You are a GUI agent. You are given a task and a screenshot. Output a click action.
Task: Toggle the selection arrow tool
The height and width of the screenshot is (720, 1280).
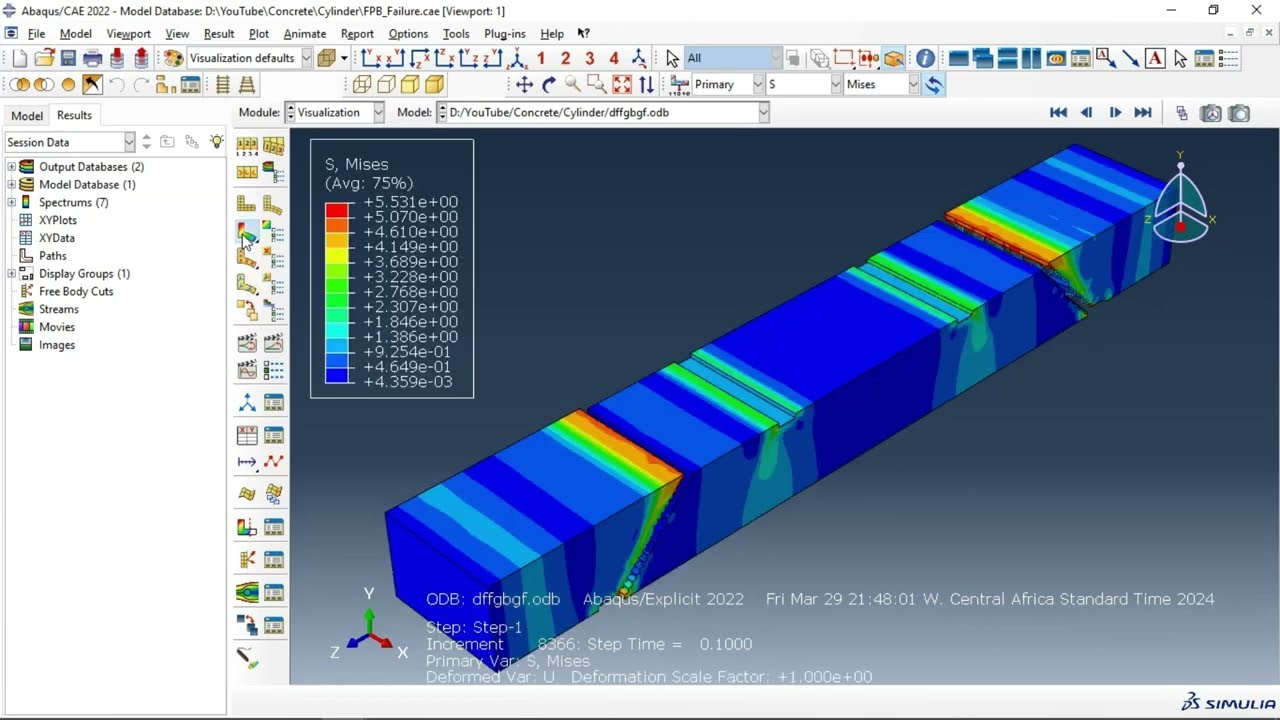point(673,58)
